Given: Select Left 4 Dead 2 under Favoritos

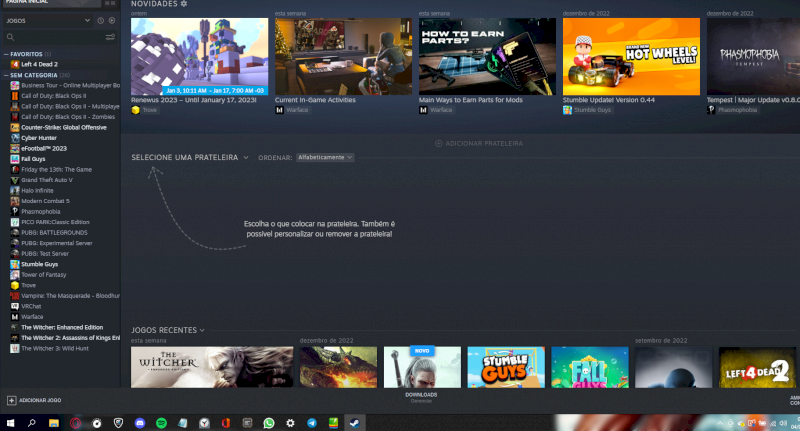Looking at the screenshot, I should (39, 64).
